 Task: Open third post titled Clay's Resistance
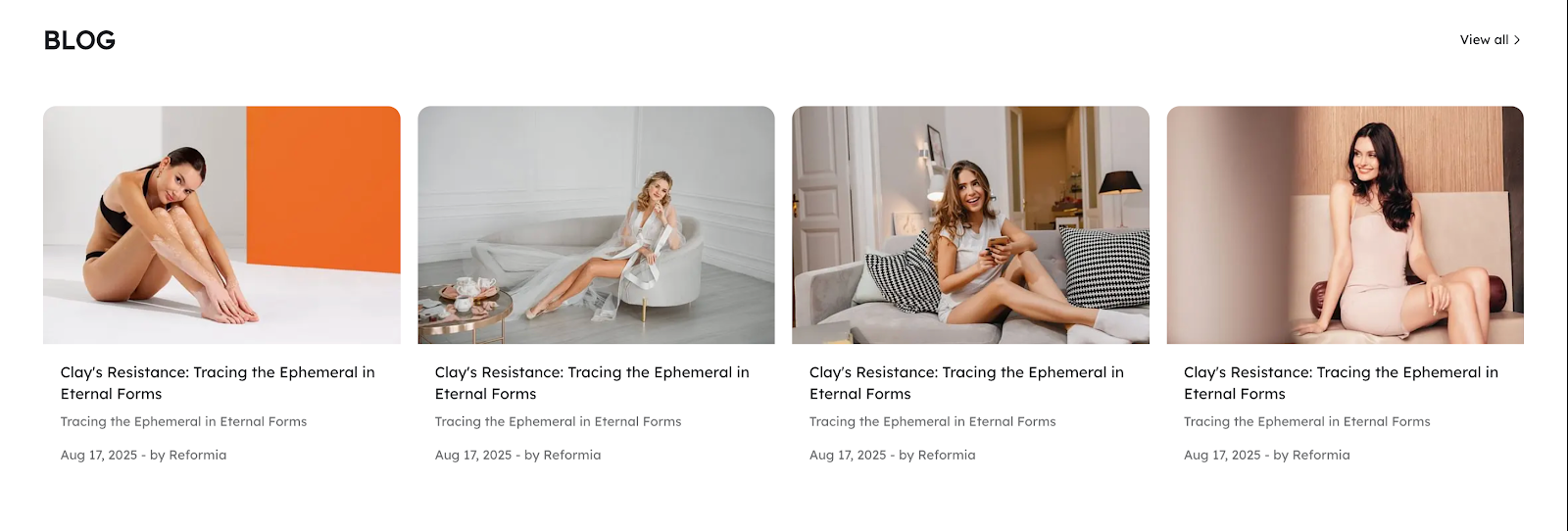[x=966, y=383]
